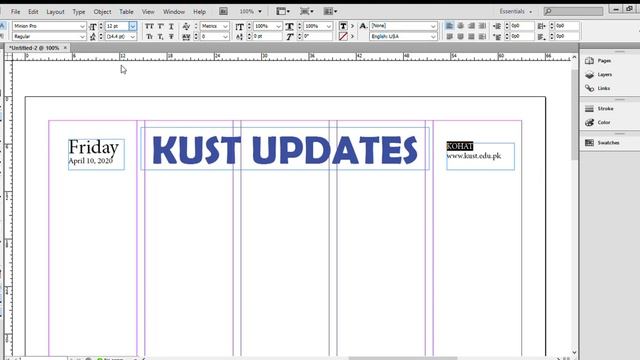Click the Right Indent icon
Screen dimensions: 640x360
click(542, 26)
